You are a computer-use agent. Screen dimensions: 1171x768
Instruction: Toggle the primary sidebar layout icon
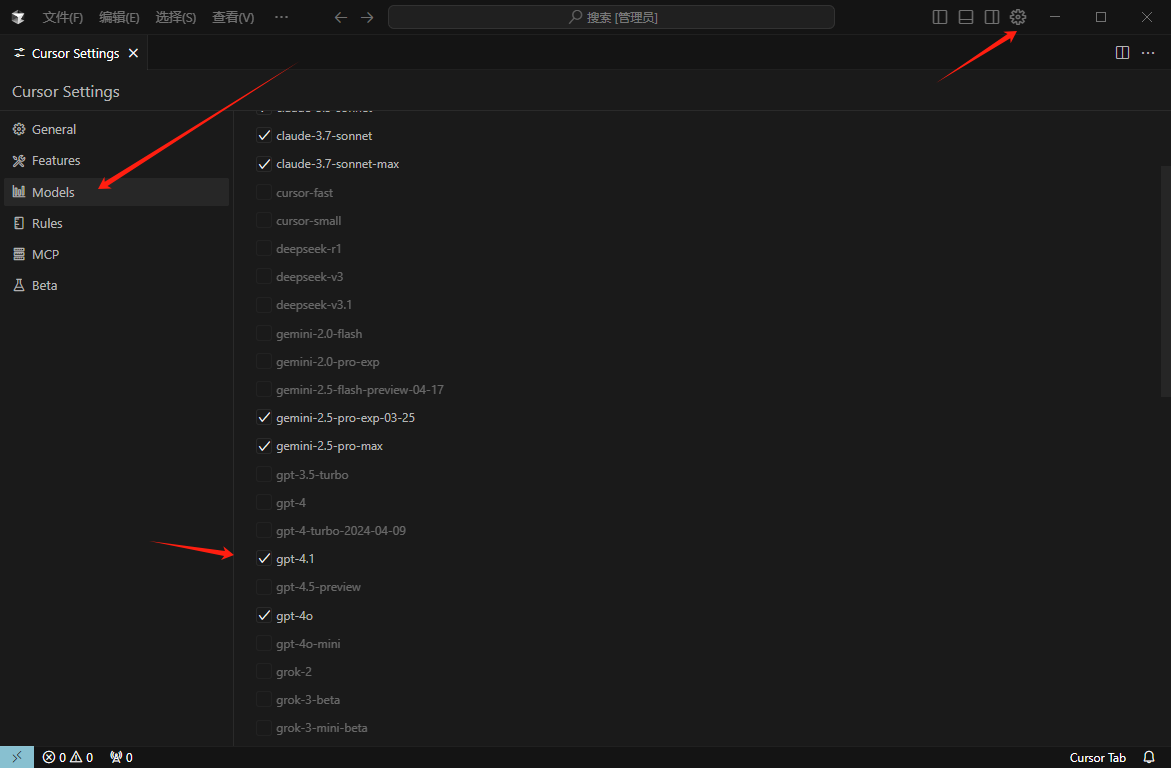pos(940,17)
